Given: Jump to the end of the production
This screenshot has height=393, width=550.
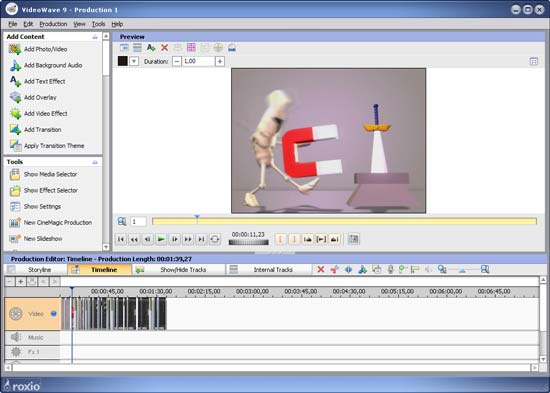Looking at the screenshot, I should pos(201,239).
